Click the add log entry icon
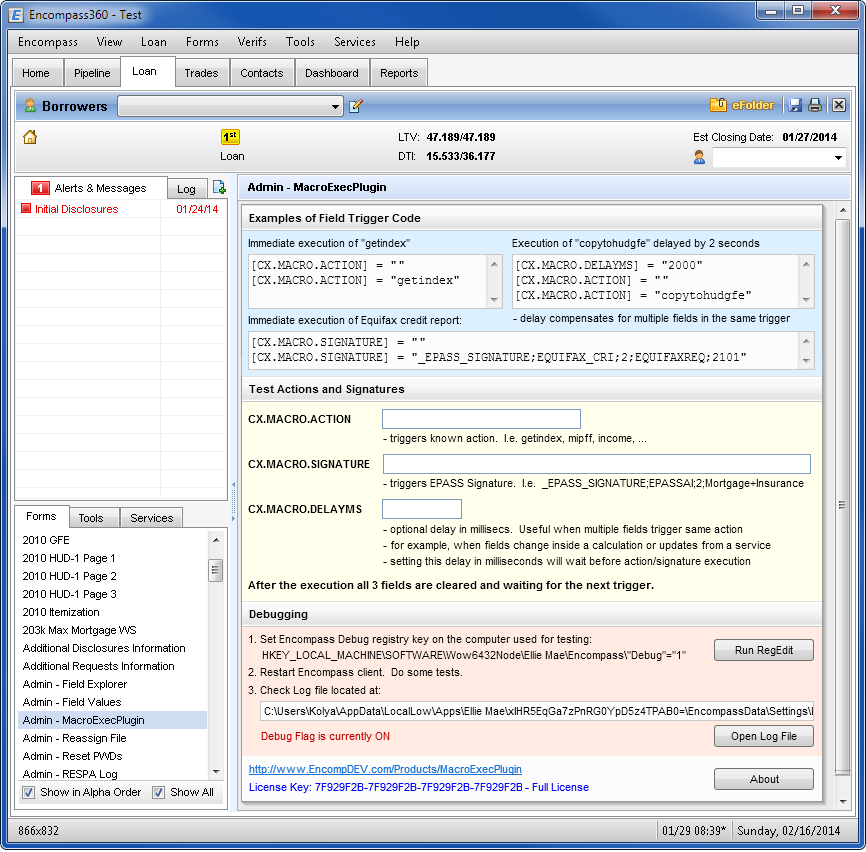The height and width of the screenshot is (852, 866). click(x=220, y=188)
